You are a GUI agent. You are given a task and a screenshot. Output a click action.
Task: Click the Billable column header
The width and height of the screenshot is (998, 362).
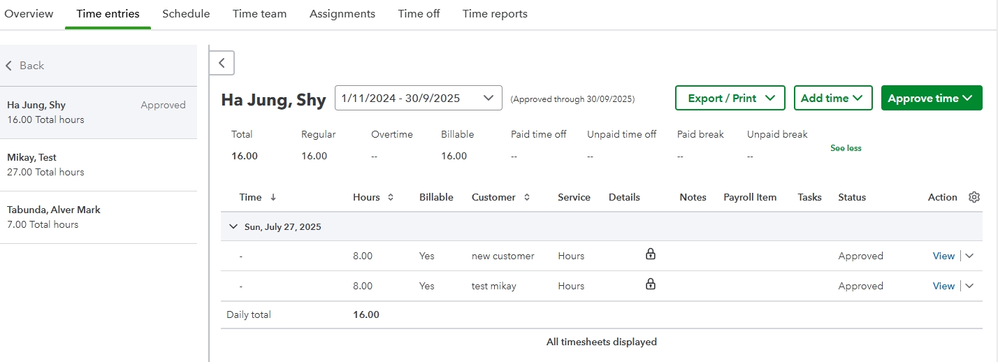pyautogui.click(x=436, y=197)
